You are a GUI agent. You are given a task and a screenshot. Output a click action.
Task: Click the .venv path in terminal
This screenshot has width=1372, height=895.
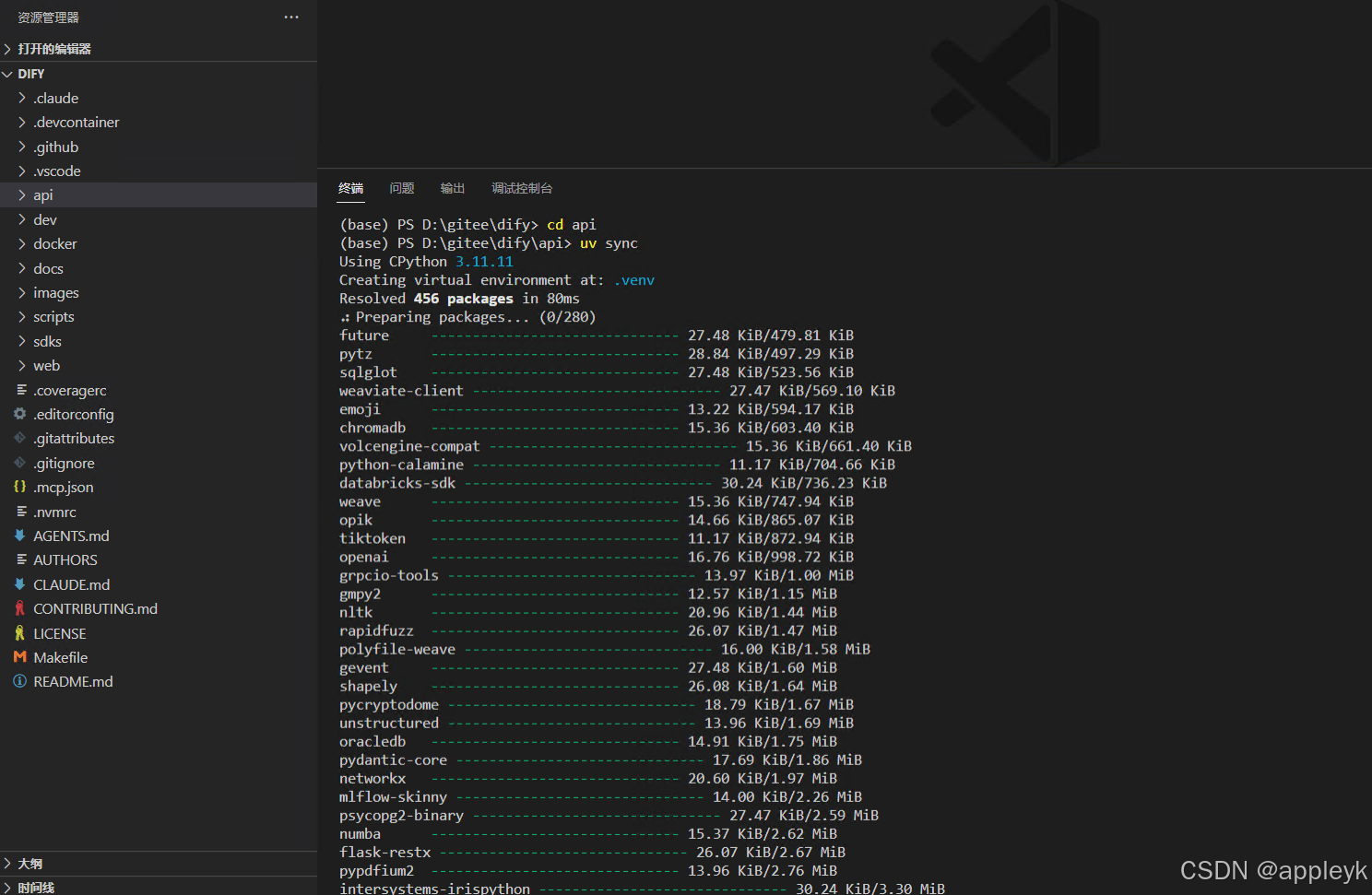[634, 280]
